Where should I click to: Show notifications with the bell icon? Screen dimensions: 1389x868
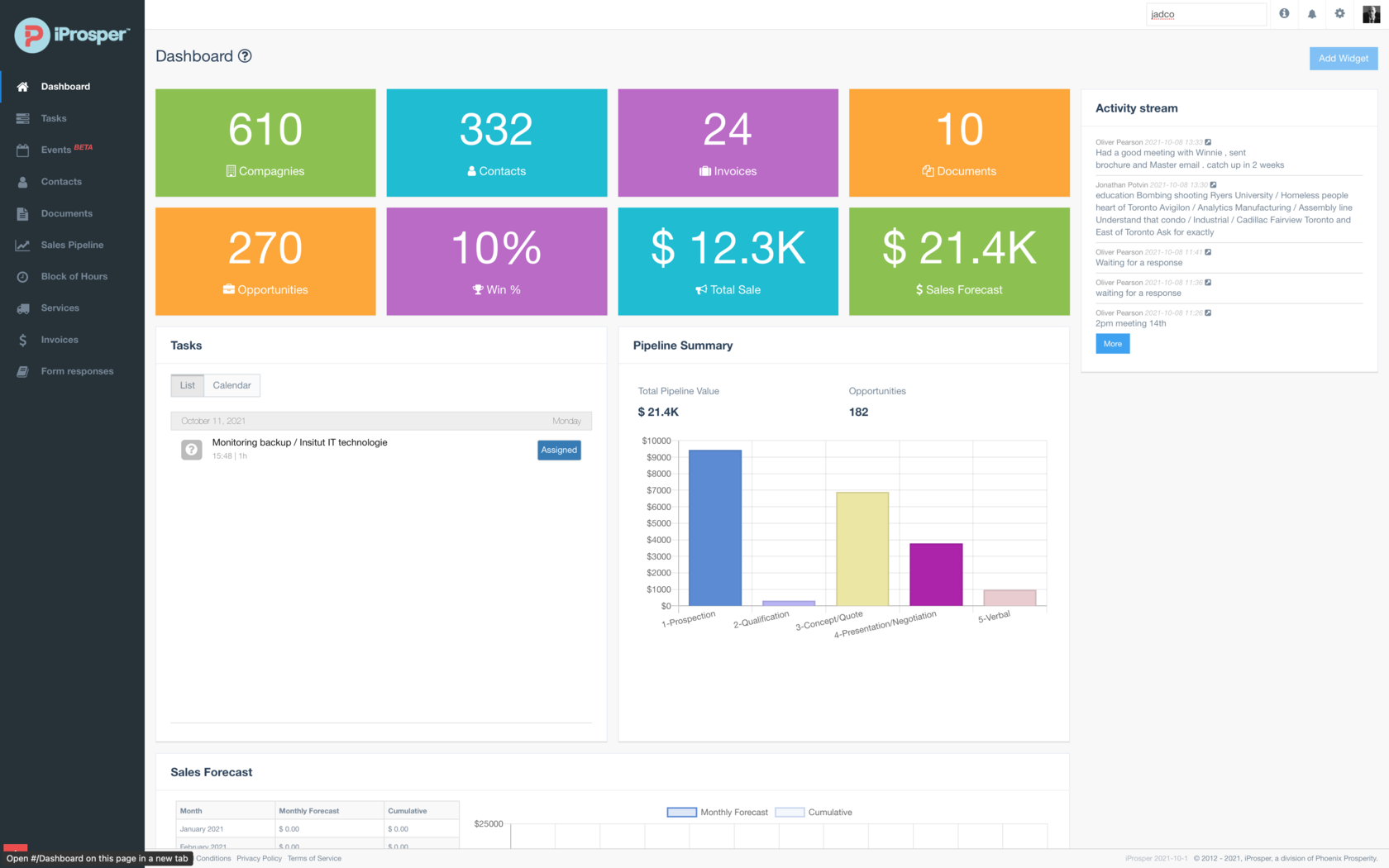tap(1312, 13)
